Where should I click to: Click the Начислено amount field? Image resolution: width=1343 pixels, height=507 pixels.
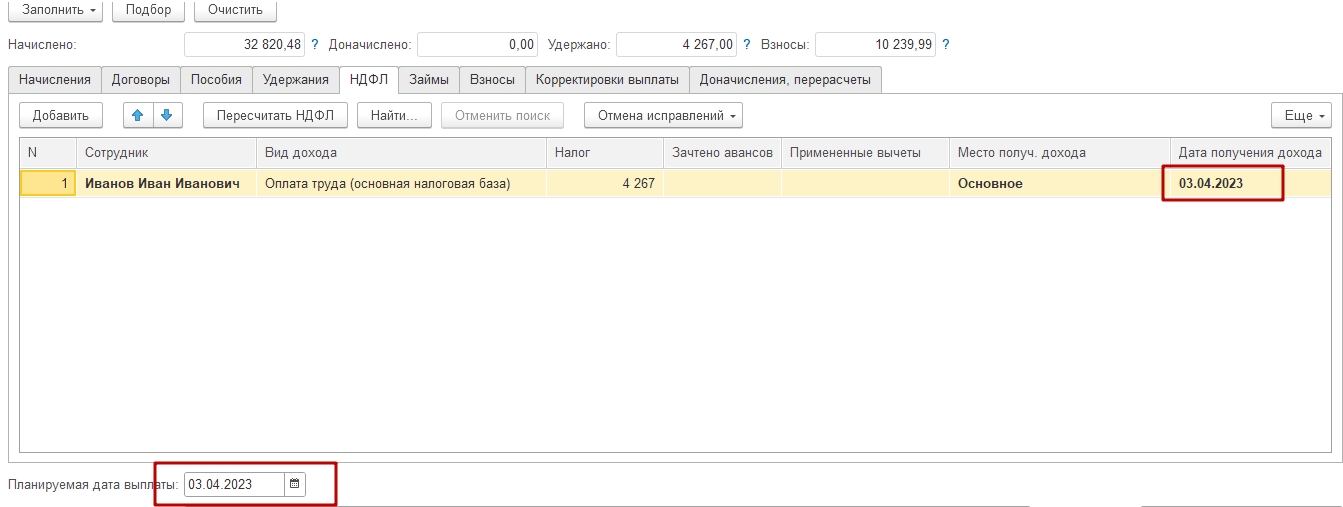pyautogui.click(x=245, y=45)
